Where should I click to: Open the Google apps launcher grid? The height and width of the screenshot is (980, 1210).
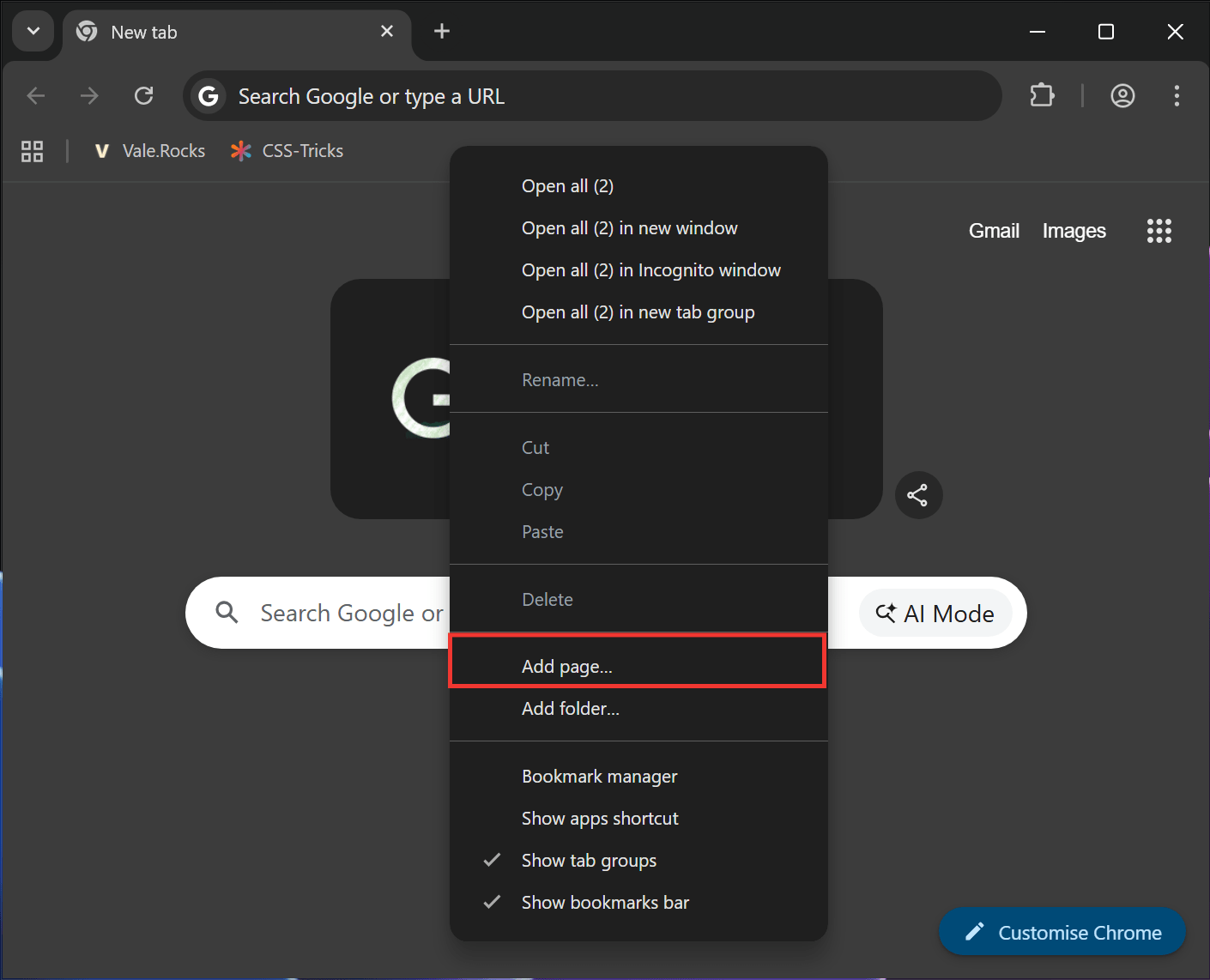pos(1159,230)
